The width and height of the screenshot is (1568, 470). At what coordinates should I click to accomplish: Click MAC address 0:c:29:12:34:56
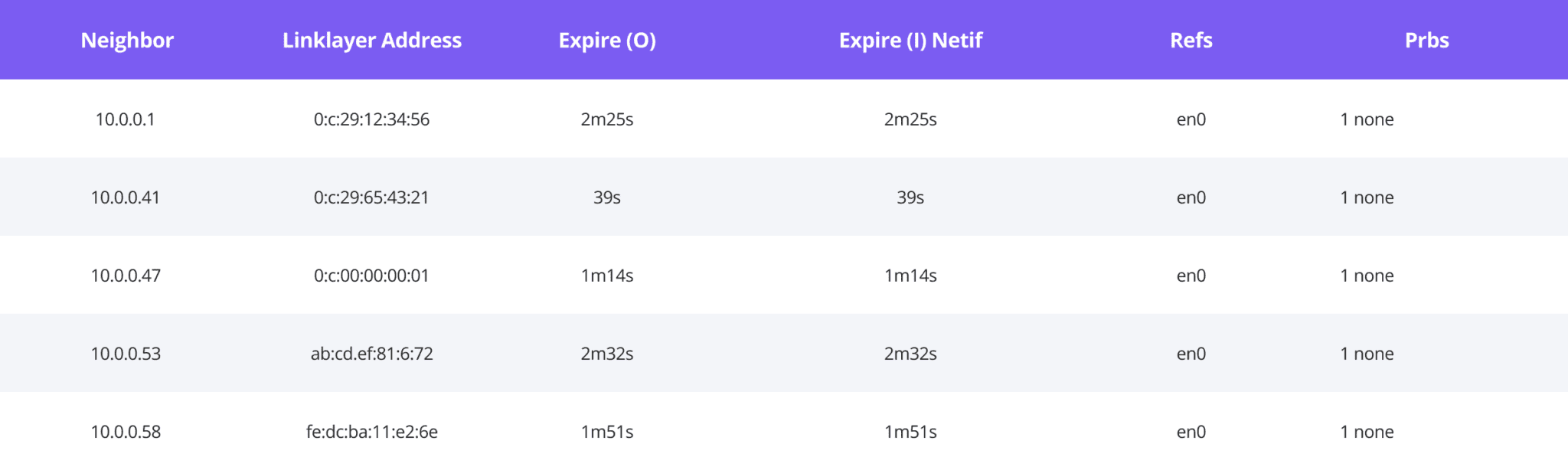(x=371, y=119)
